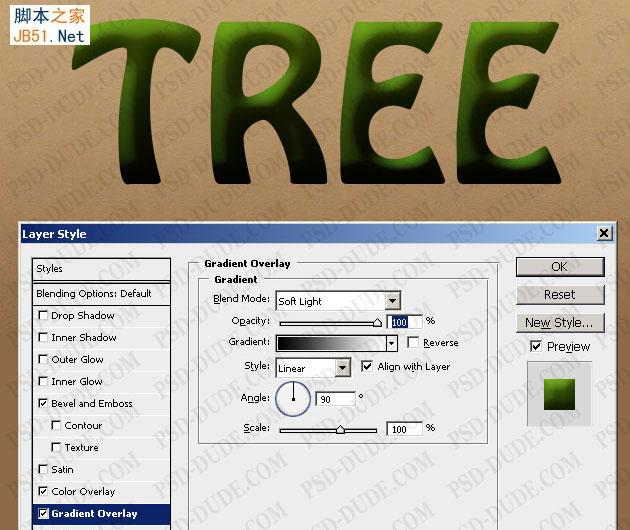Click the Angle value field

click(x=335, y=399)
